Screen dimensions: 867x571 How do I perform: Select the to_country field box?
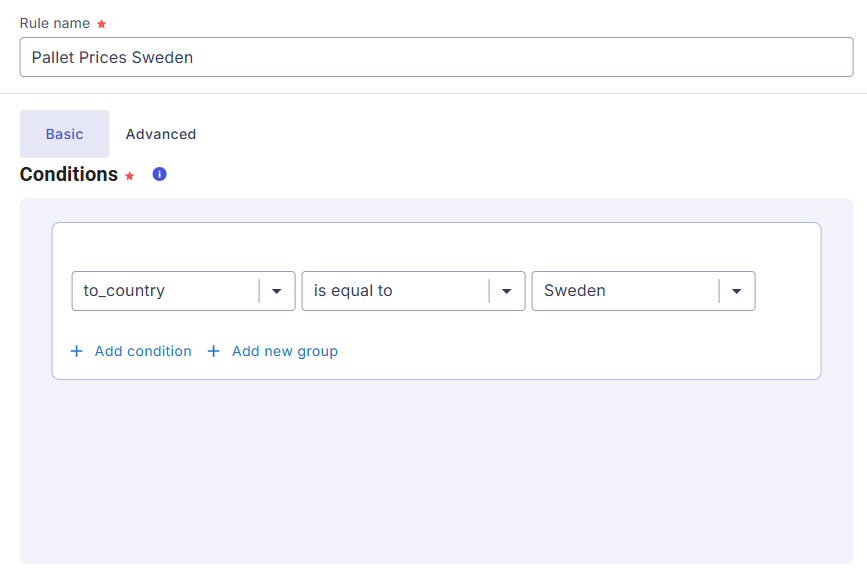point(184,291)
